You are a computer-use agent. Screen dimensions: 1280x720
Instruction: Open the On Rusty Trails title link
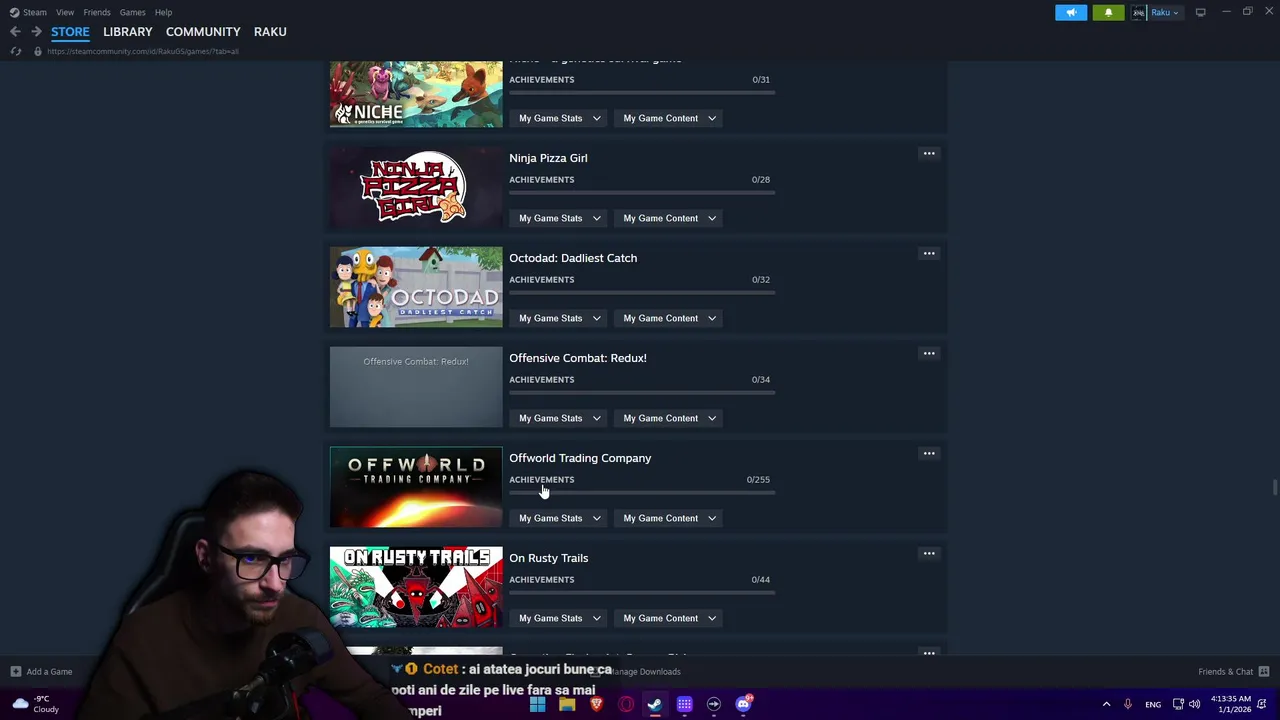pyautogui.click(x=548, y=558)
